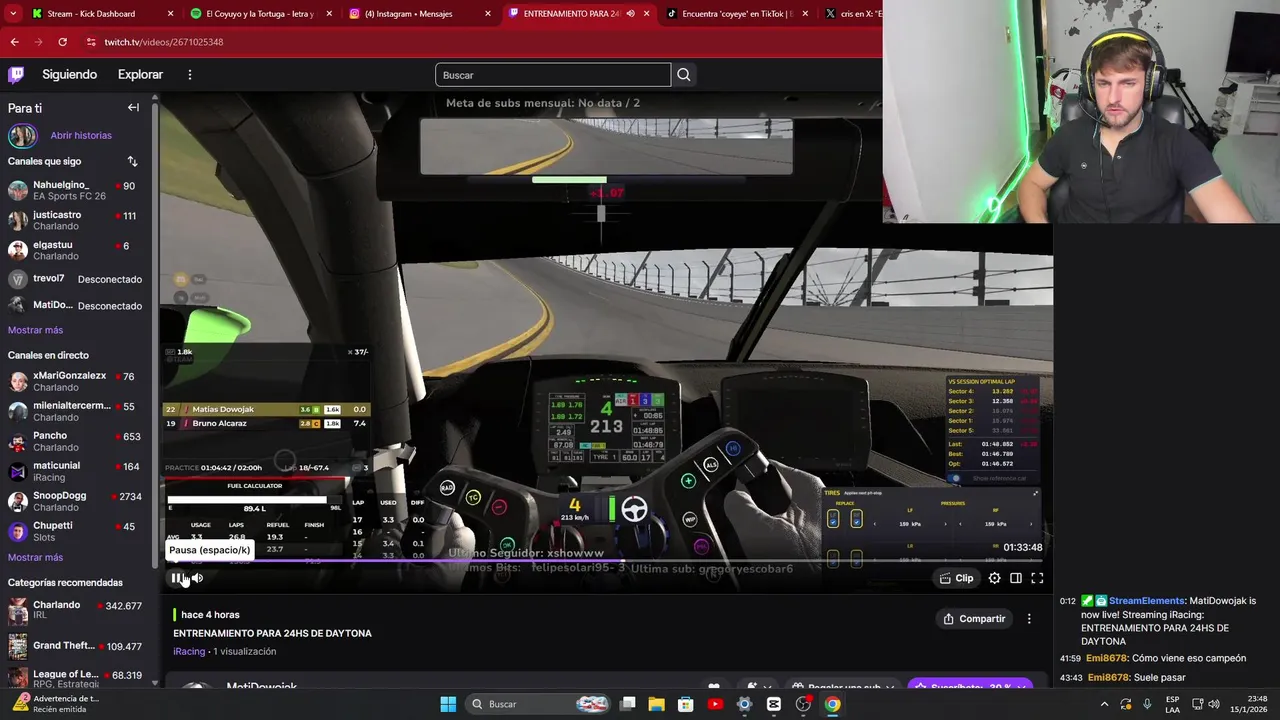
Task: Open more options next to Compartir
Action: [x=1029, y=619]
